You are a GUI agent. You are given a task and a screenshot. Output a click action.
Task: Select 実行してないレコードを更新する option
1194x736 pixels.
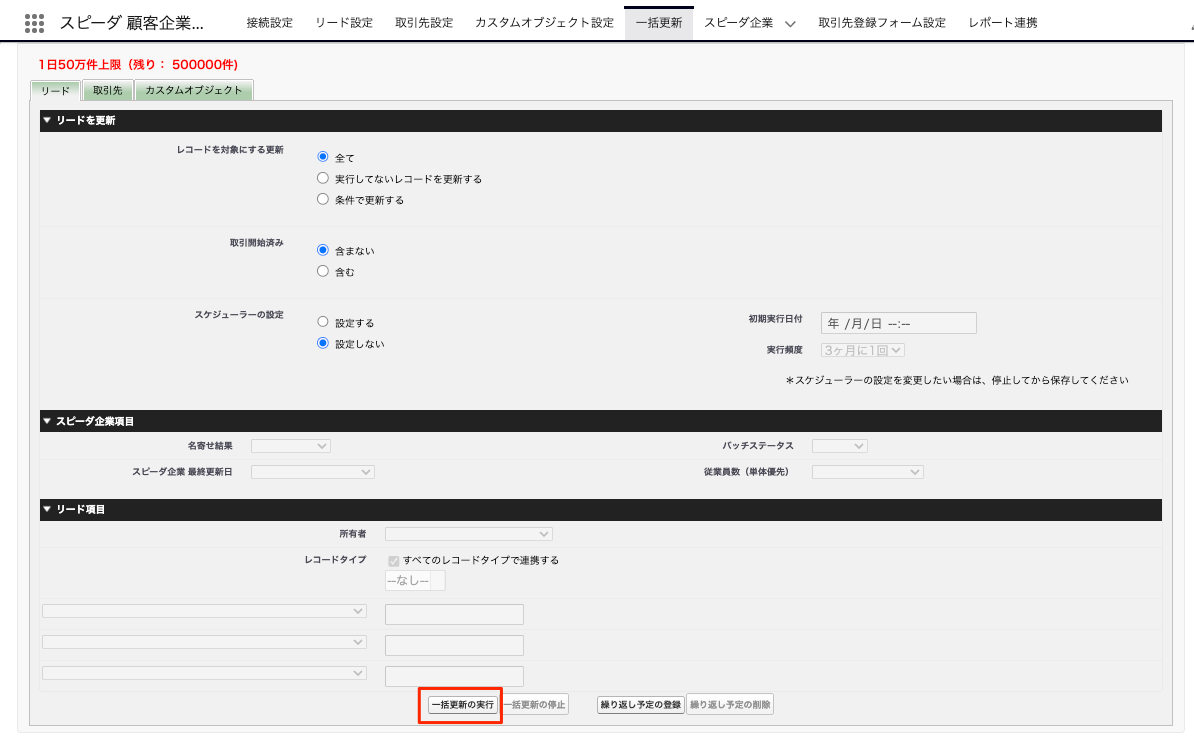(x=322, y=178)
